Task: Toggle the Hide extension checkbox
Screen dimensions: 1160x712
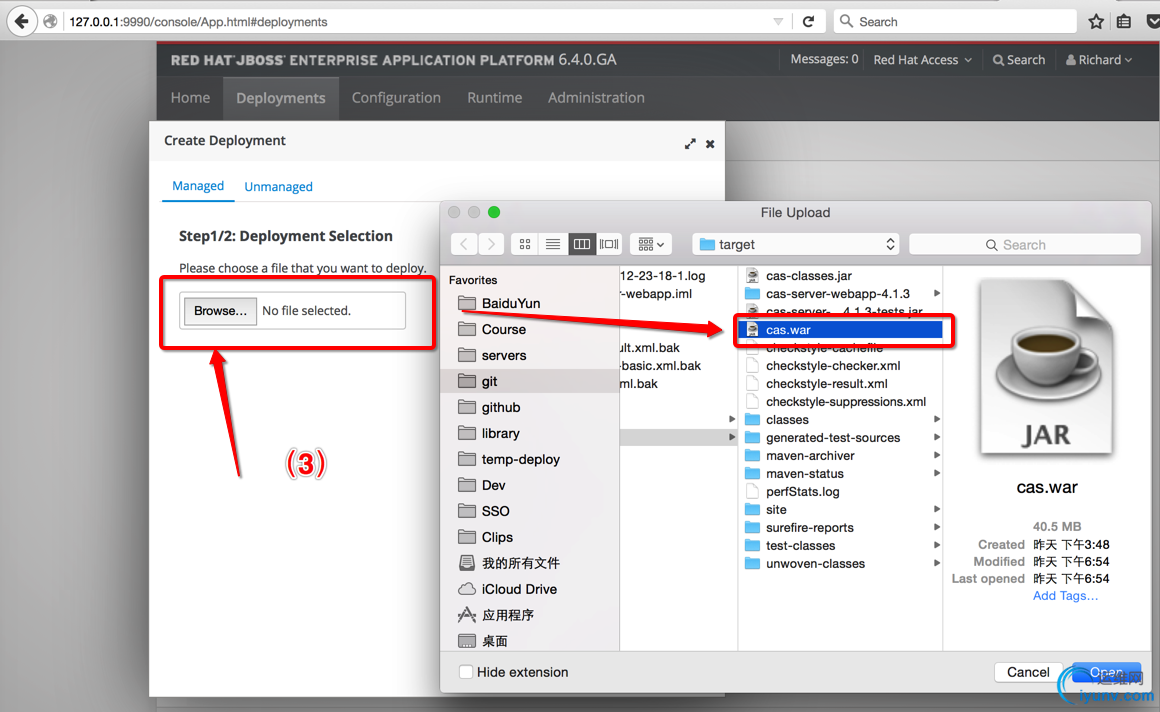Action: pyautogui.click(x=465, y=672)
